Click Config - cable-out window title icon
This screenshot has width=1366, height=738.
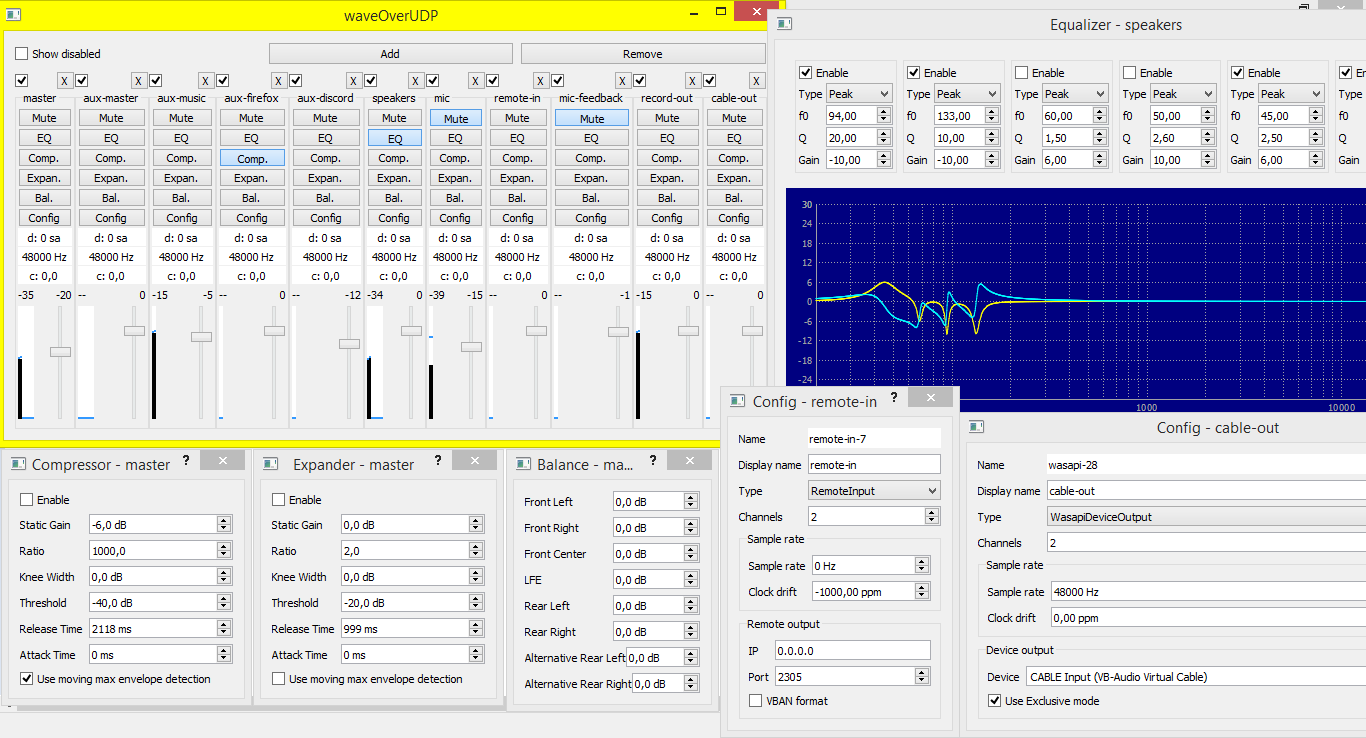point(977,427)
